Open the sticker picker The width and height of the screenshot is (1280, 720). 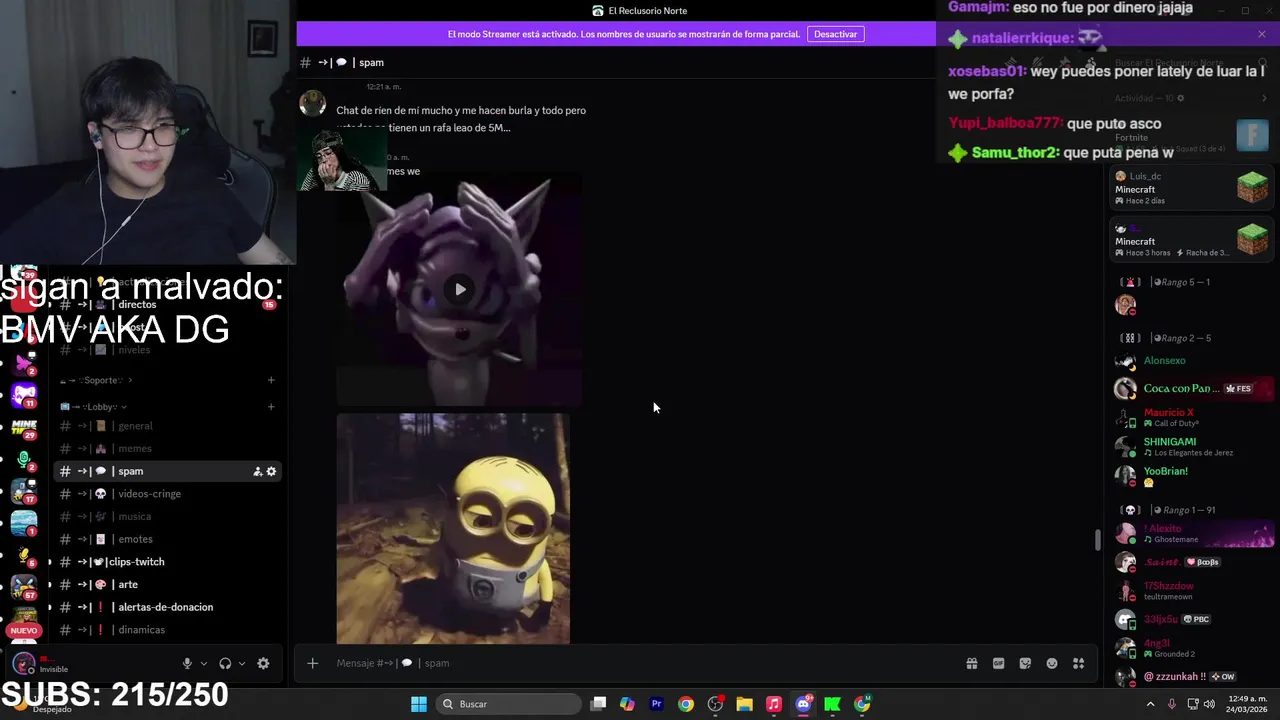[x=1025, y=663]
